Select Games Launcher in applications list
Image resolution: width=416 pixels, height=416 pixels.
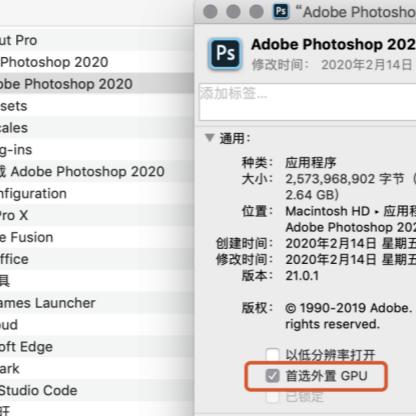coord(97,303)
